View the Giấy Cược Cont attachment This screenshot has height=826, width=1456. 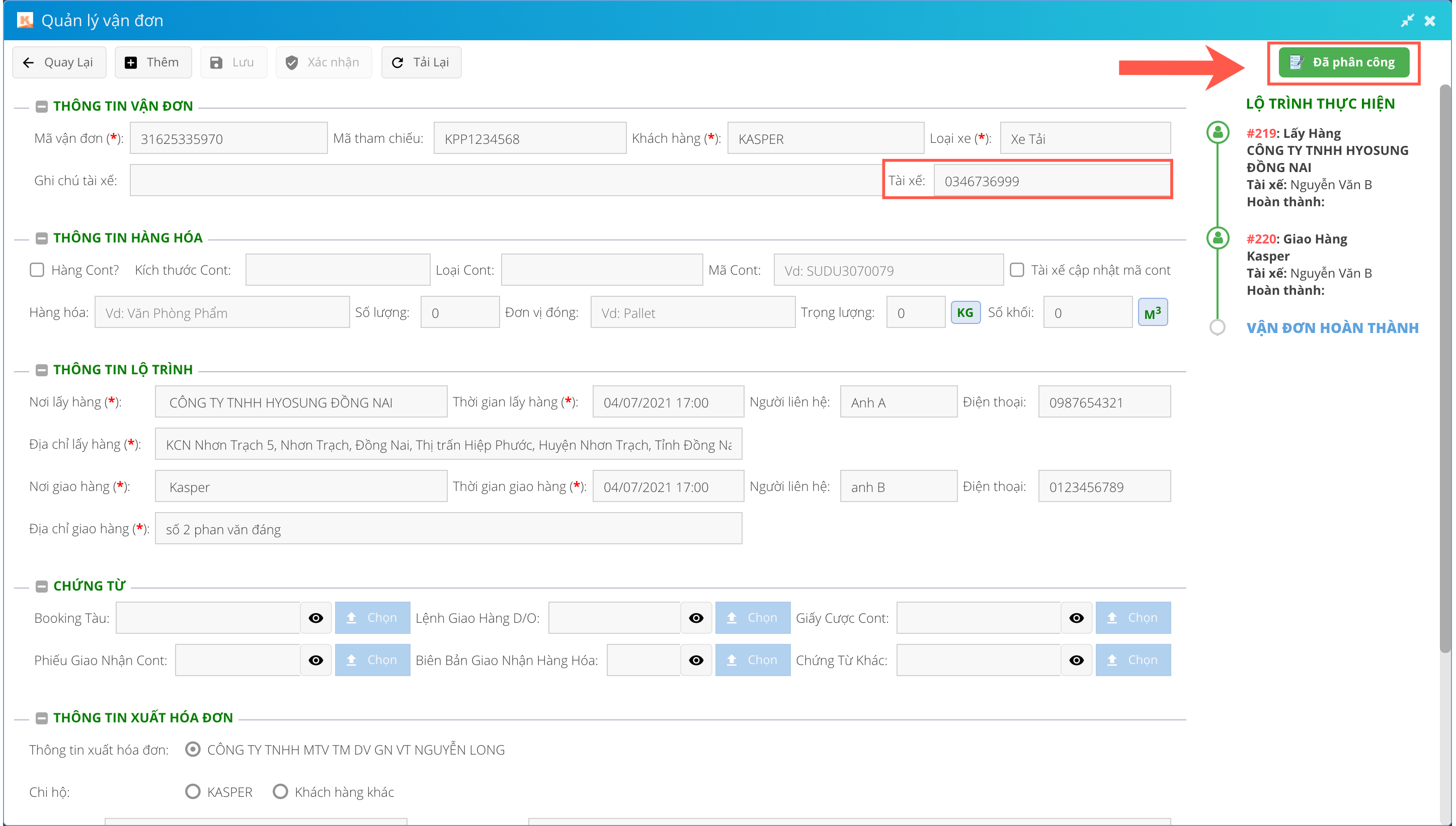click(x=1076, y=618)
